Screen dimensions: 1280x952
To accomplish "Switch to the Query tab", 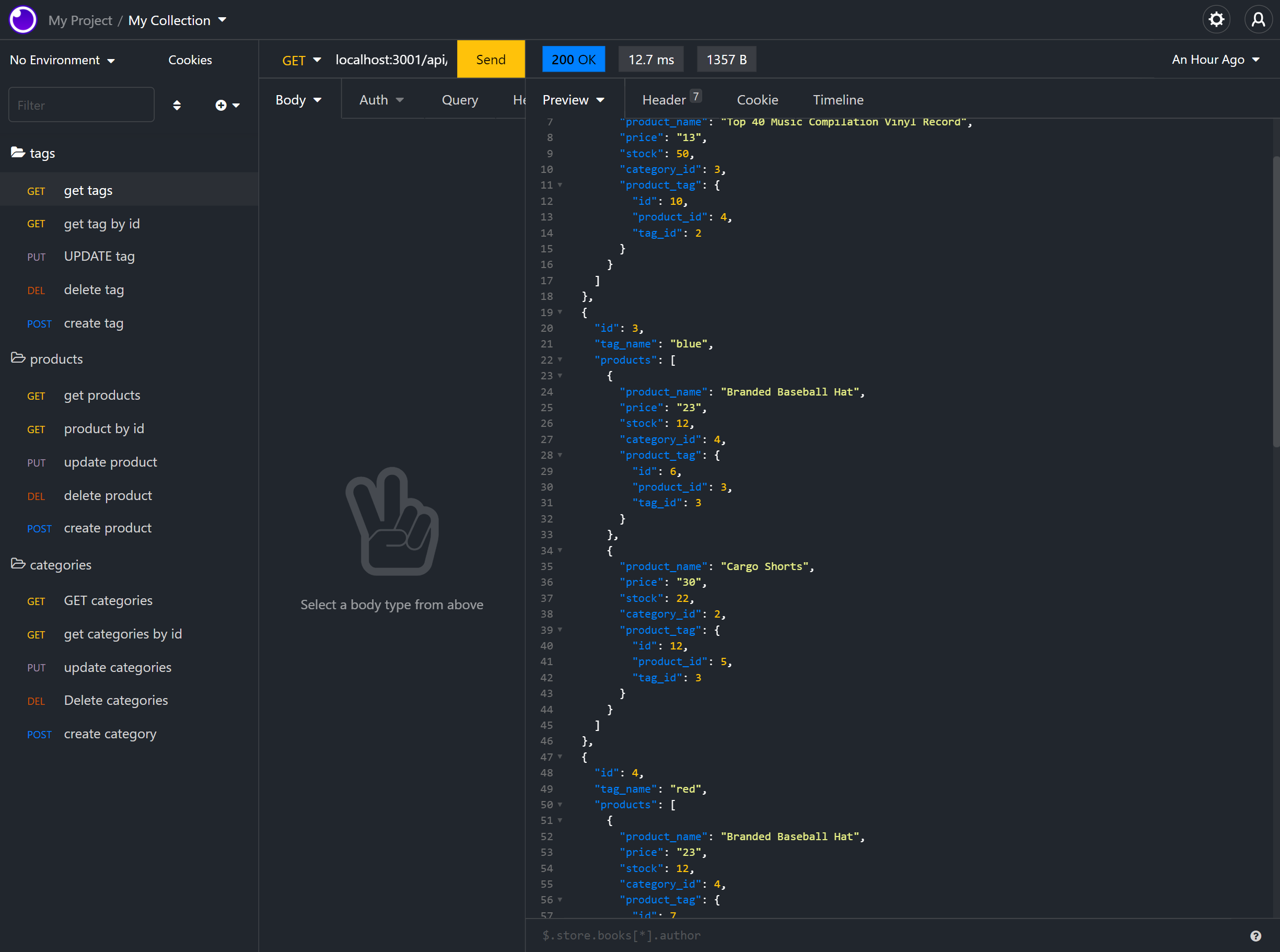I will (459, 99).
